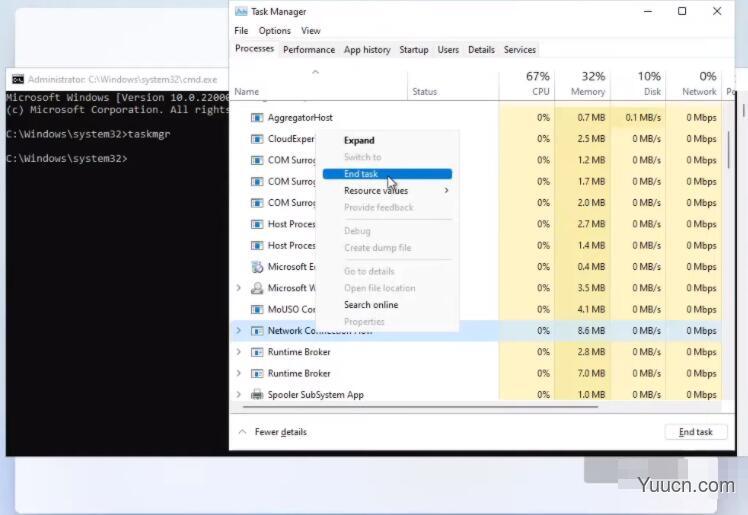Click the icon of the 1.2 MB COM Surrogate row
This screenshot has width=748, height=515.
pos(257,160)
